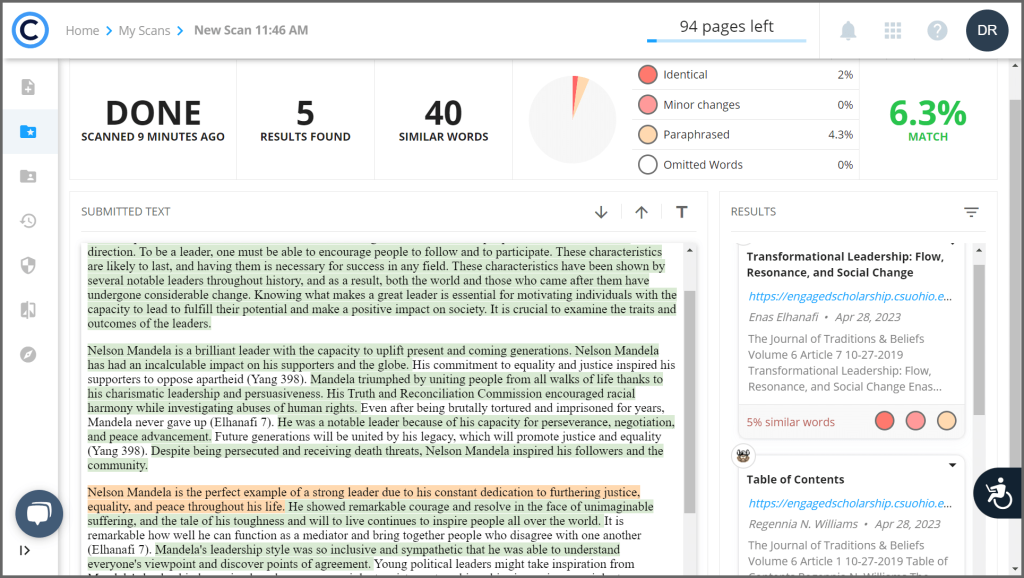Image resolution: width=1024 pixels, height=578 pixels.
Task: Click the Regennia N. Williams author text
Action: [803, 524]
